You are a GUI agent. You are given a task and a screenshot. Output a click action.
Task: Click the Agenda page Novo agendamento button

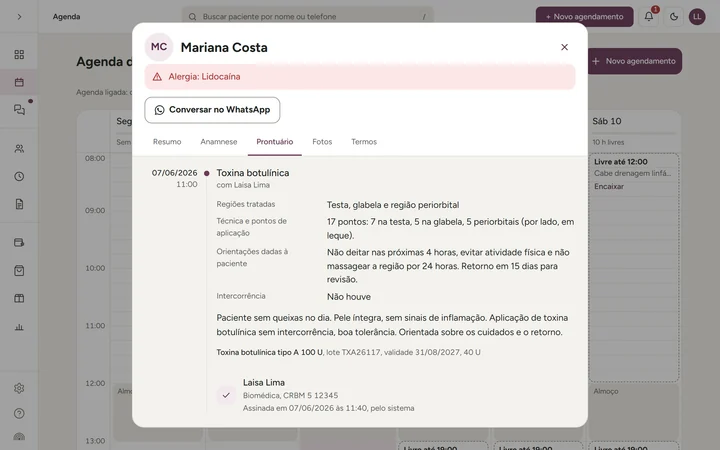click(x=635, y=61)
